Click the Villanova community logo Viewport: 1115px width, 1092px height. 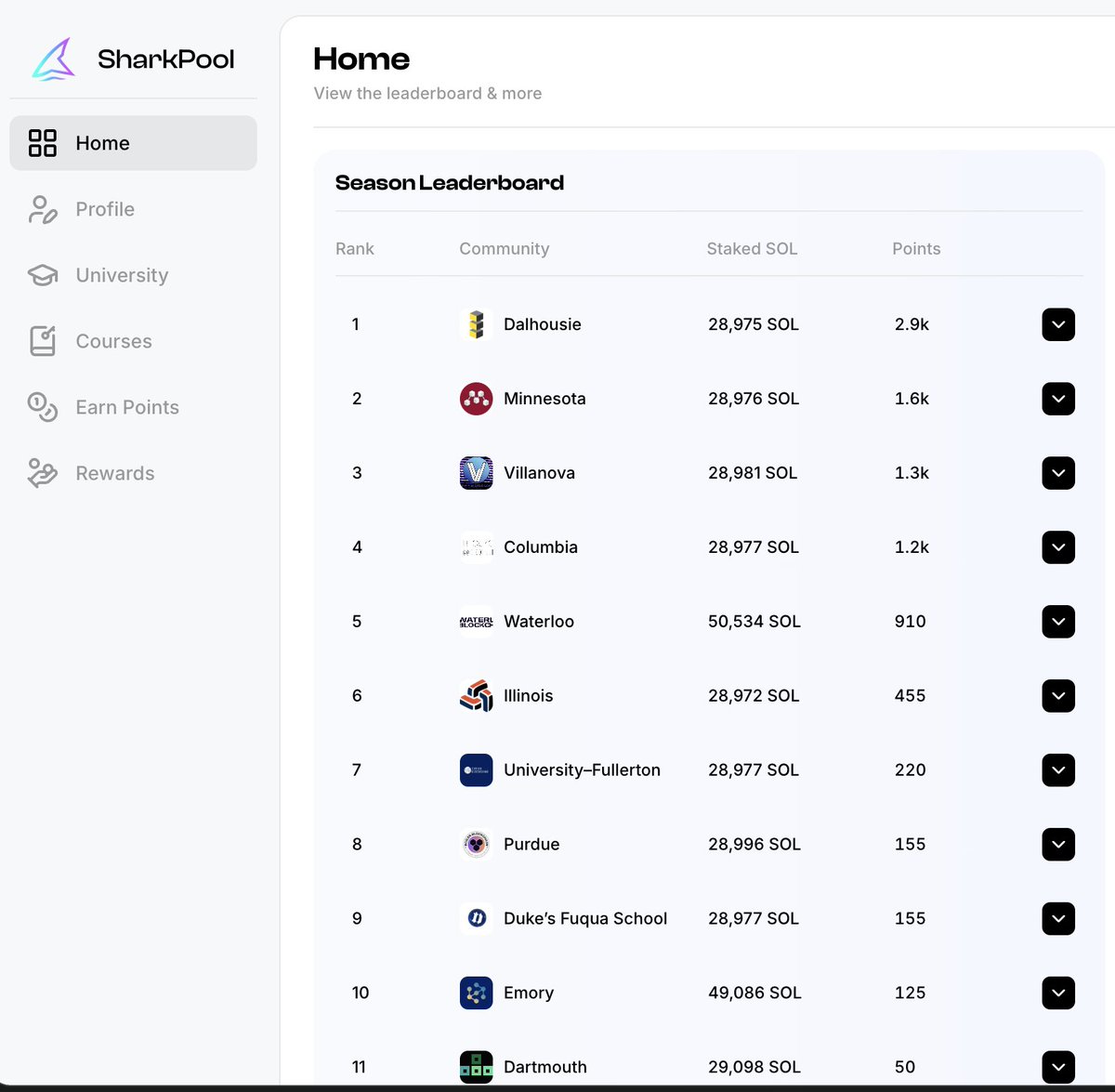click(x=477, y=473)
